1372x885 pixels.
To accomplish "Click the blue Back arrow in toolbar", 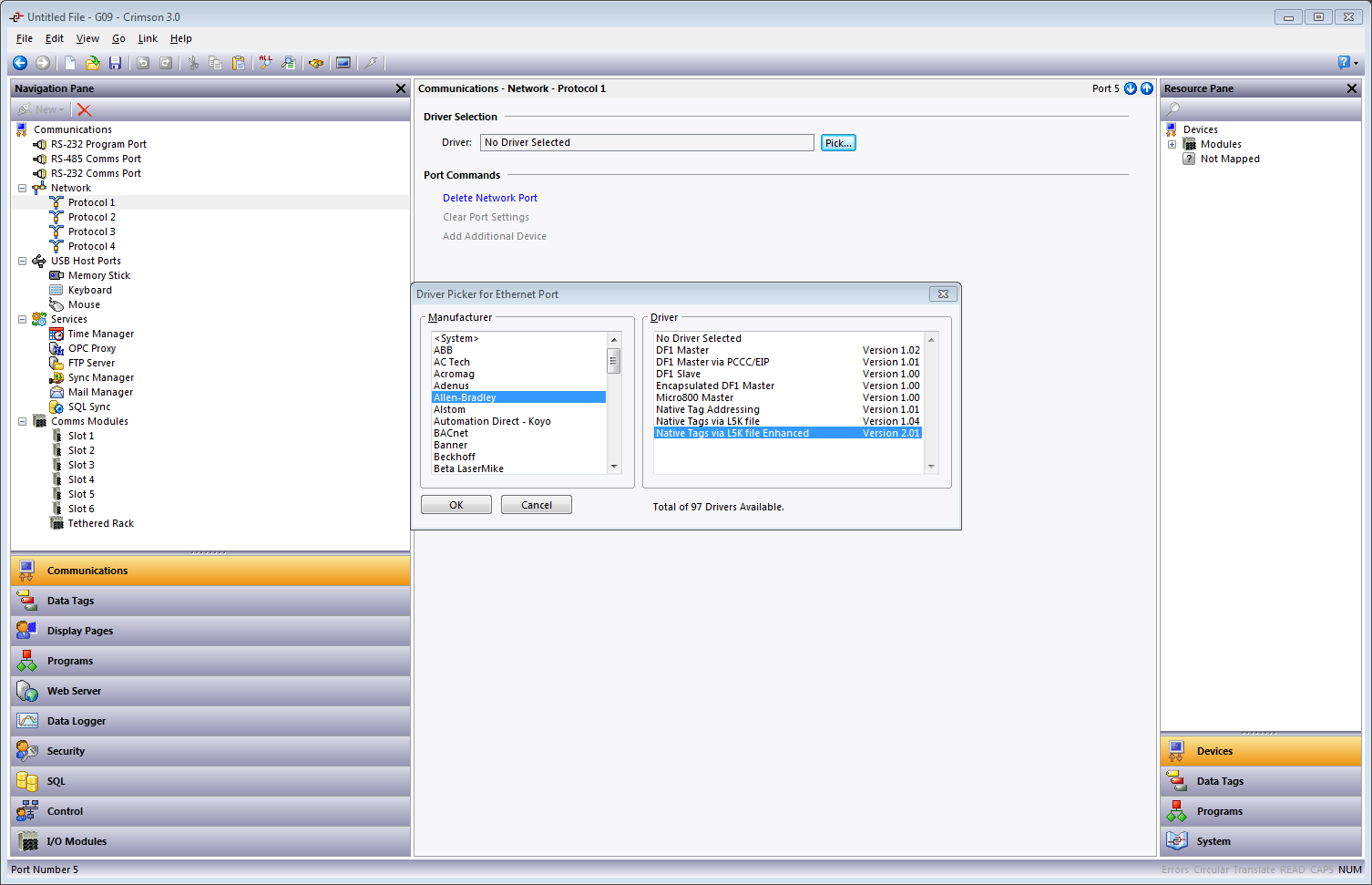I will coord(20,63).
